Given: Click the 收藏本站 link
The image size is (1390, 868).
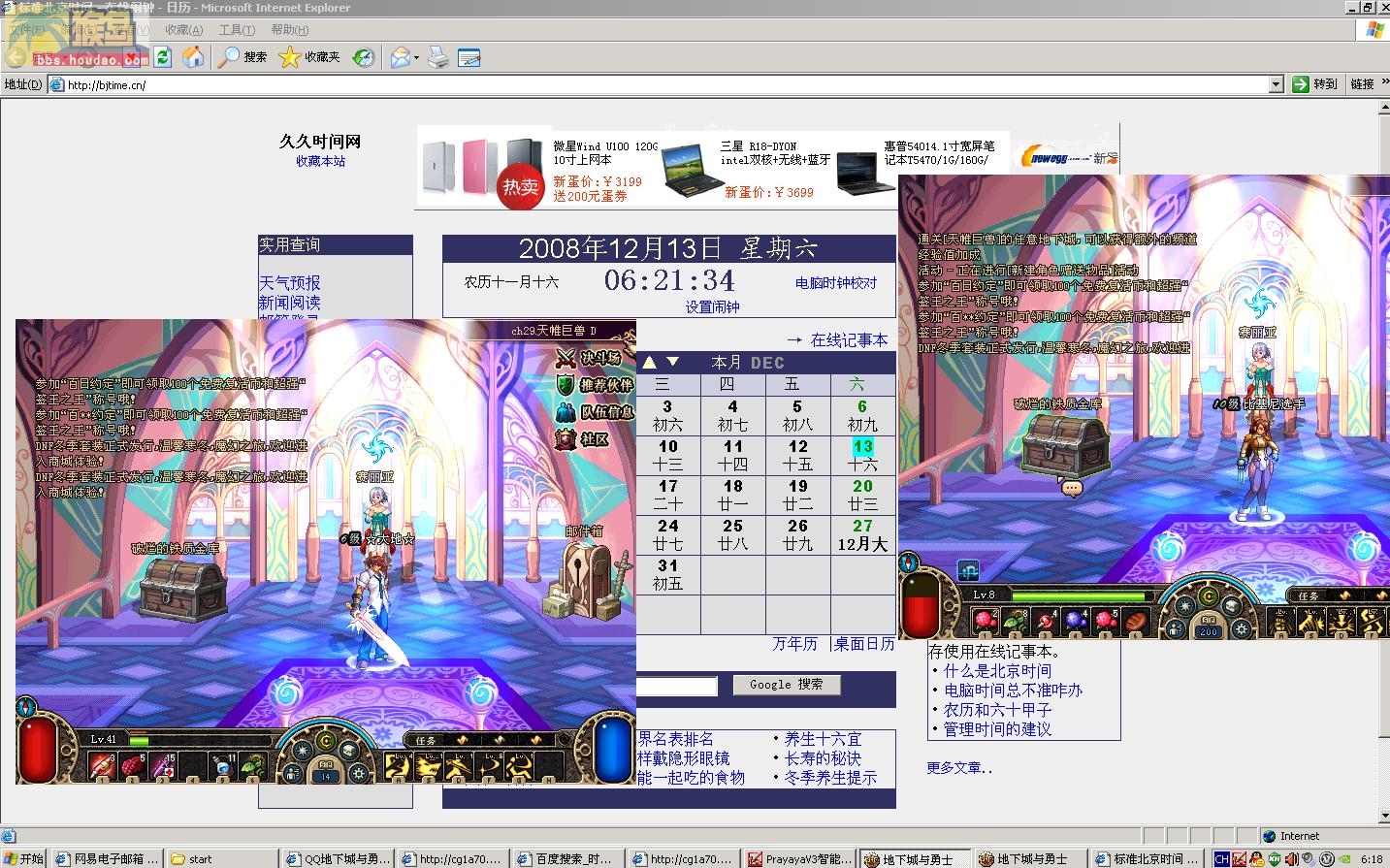Looking at the screenshot, I should [320, 161].
